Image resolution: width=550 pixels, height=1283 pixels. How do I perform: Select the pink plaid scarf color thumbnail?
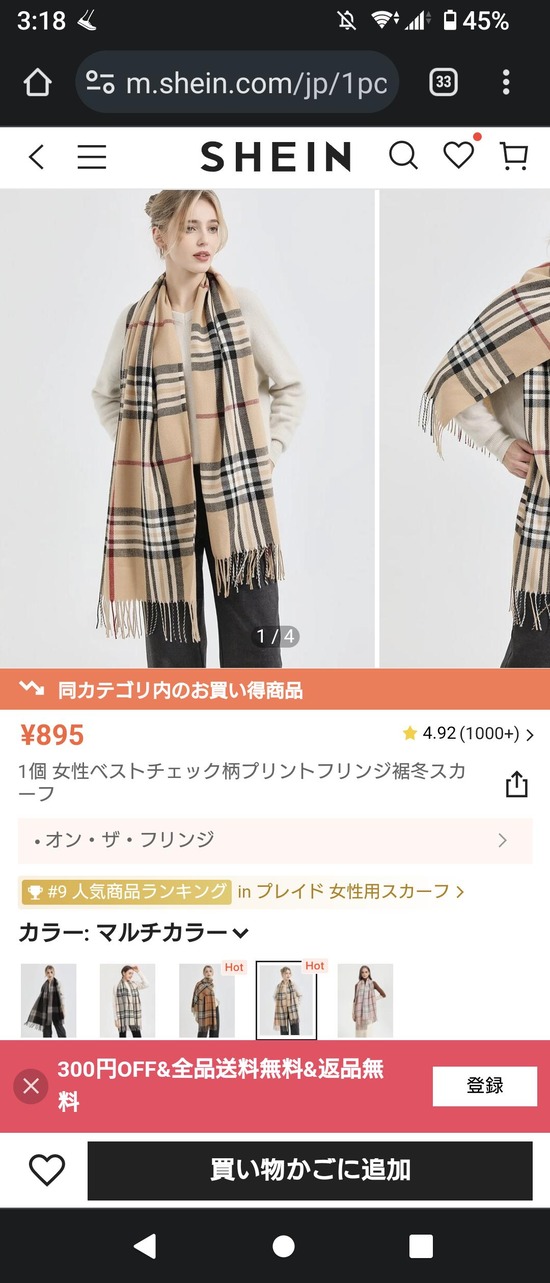pos(365,1000)
